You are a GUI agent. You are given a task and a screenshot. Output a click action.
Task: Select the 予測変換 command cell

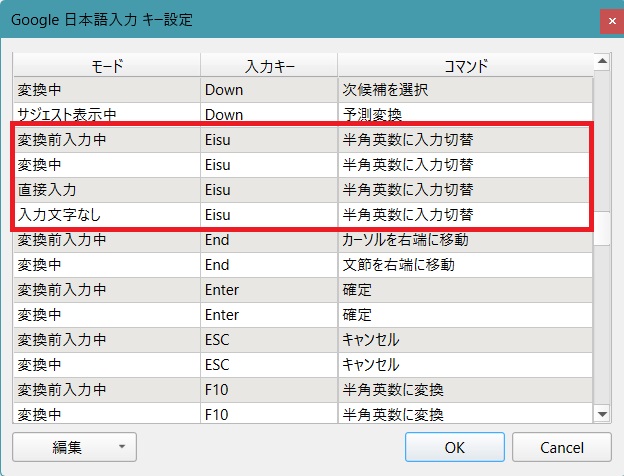[x=465, y=114]
